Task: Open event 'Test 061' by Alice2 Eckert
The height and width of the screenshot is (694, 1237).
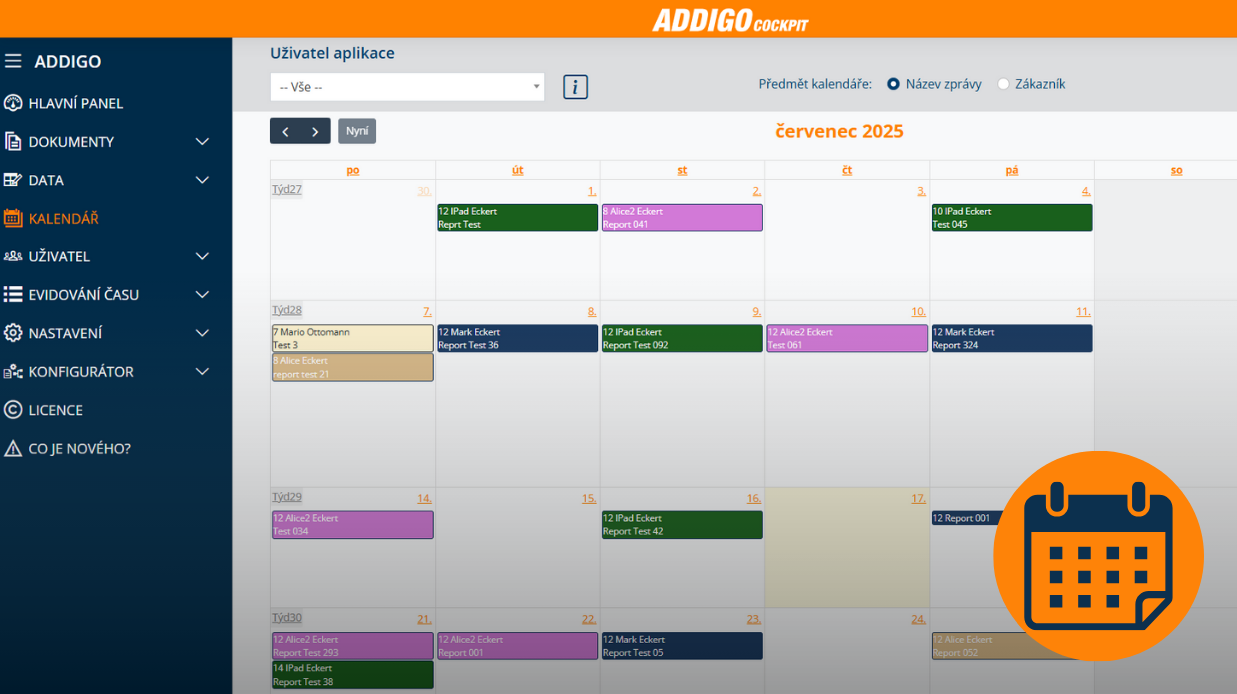Action: click(847, 338)
